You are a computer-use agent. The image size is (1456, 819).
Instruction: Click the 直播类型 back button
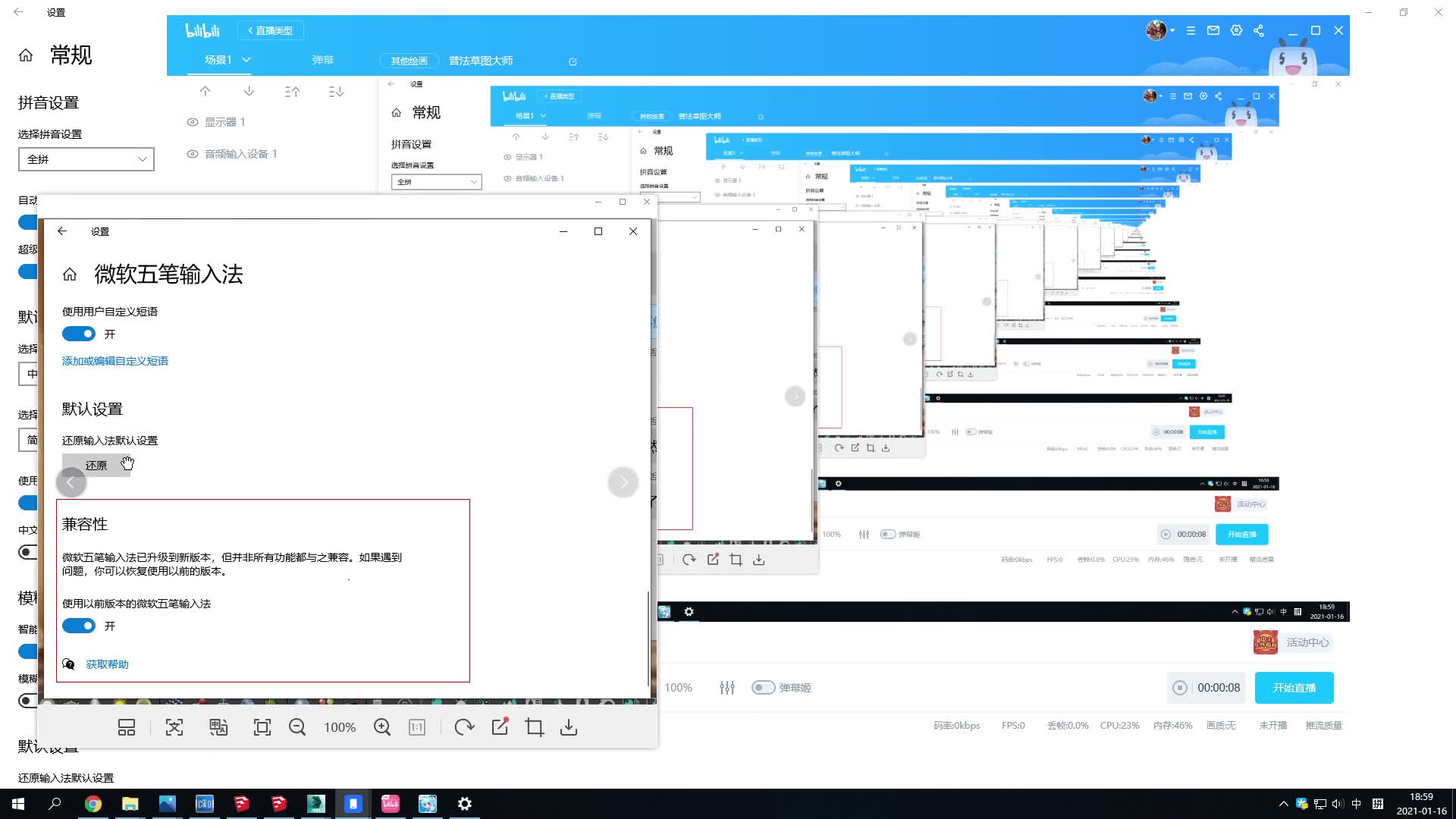click(271, 30)
